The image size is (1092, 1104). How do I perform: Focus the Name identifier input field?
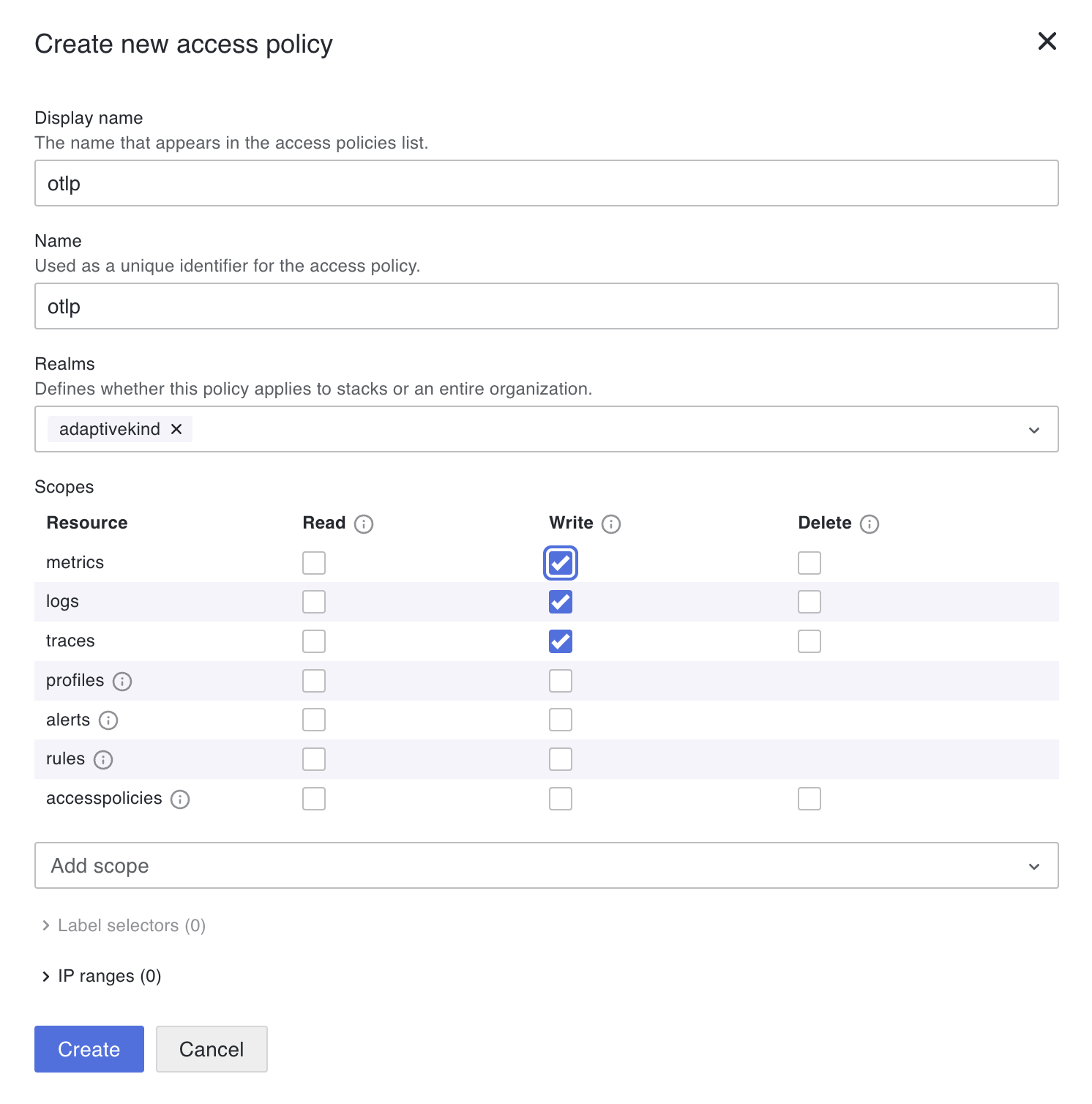[x=547, y=306]
